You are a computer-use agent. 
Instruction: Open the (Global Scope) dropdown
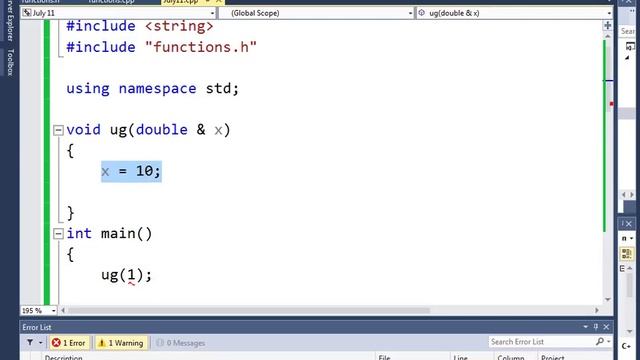[x=410, y=13]
